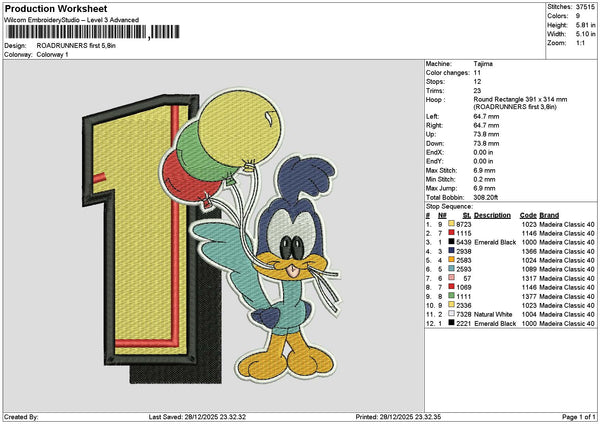Viewport: 600px width, 424px height.
Task: Click the Max Jump value 6.9 mm
Action: [x=484, y=188]
